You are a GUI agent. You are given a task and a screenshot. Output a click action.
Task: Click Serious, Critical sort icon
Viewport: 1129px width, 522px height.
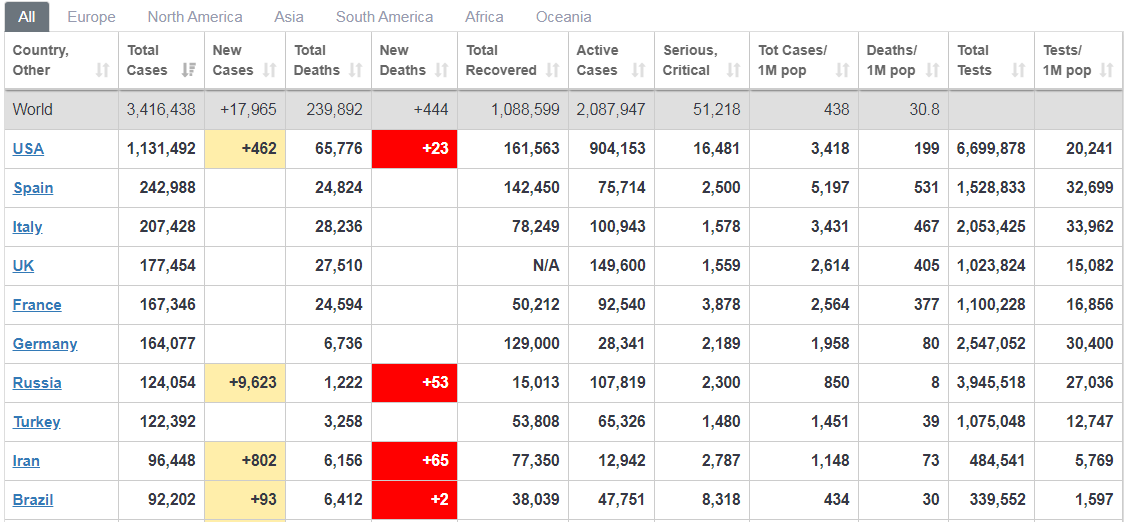tap(734, 70)
